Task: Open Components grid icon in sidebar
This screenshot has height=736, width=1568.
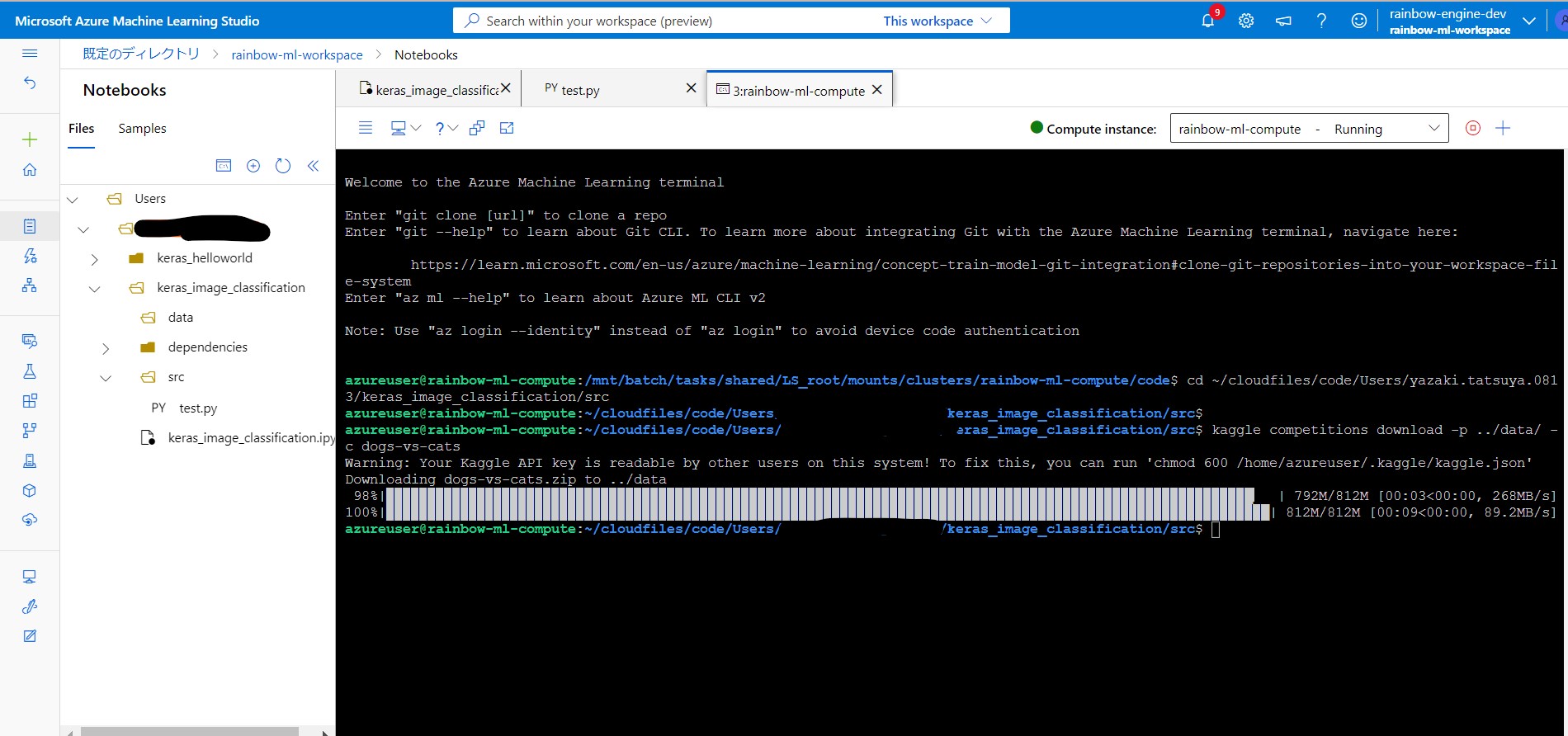Action: [30, 401]
